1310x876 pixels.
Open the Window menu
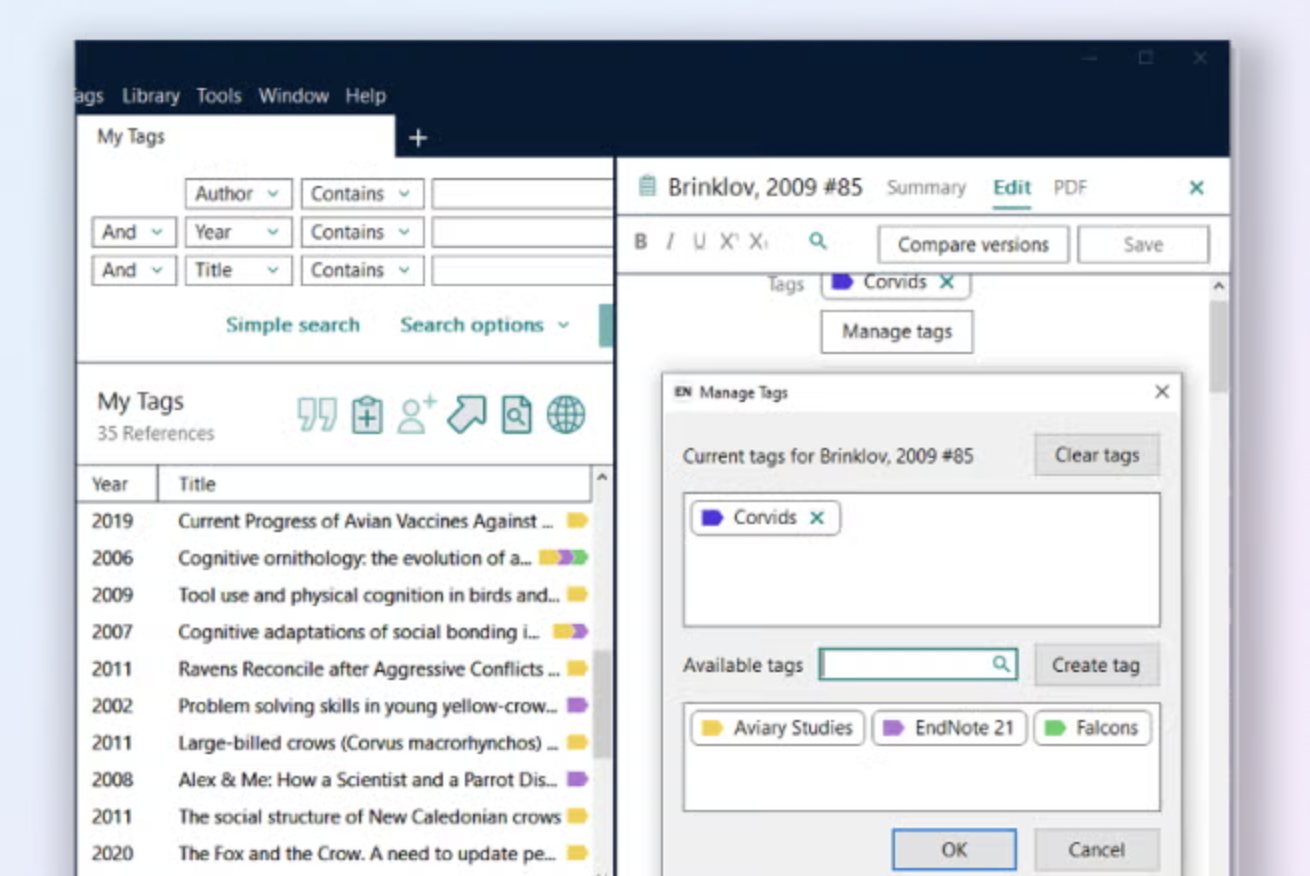coord(294,96)
